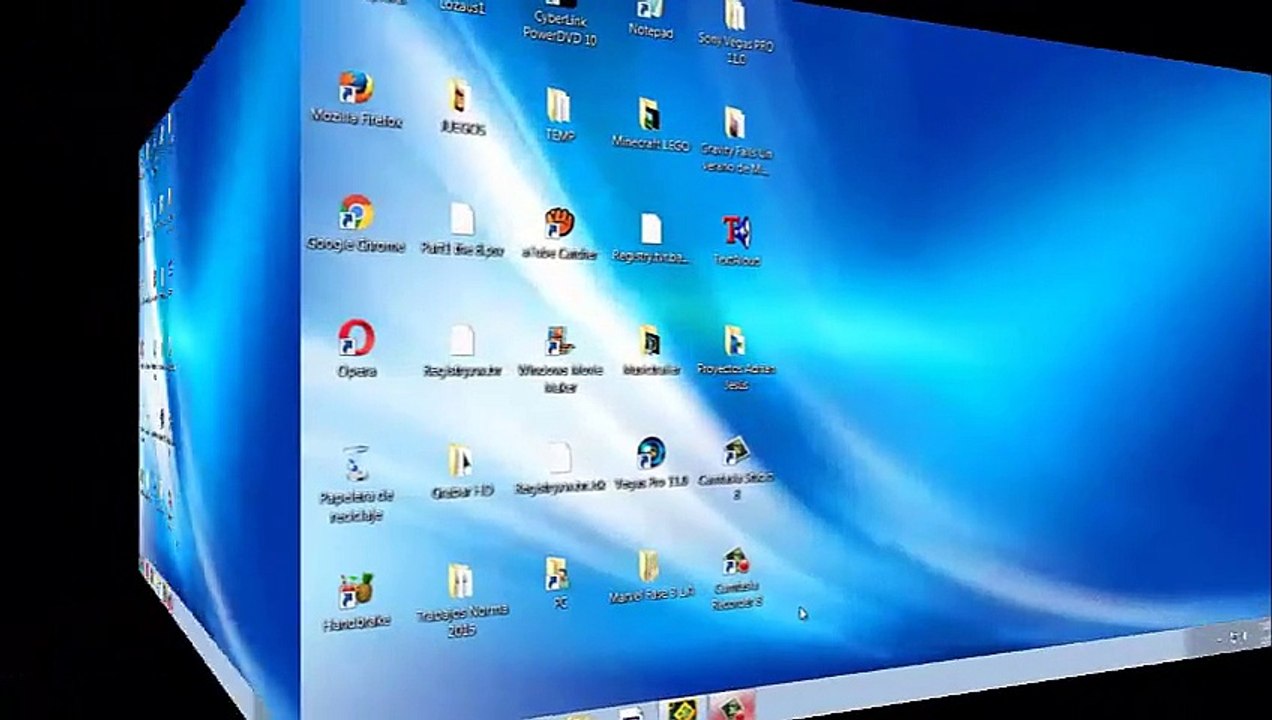Image resolution: width=1272 pixels, height=720 pixels.
Task: Open the Grabar HD folder
Action: point(460,462)
